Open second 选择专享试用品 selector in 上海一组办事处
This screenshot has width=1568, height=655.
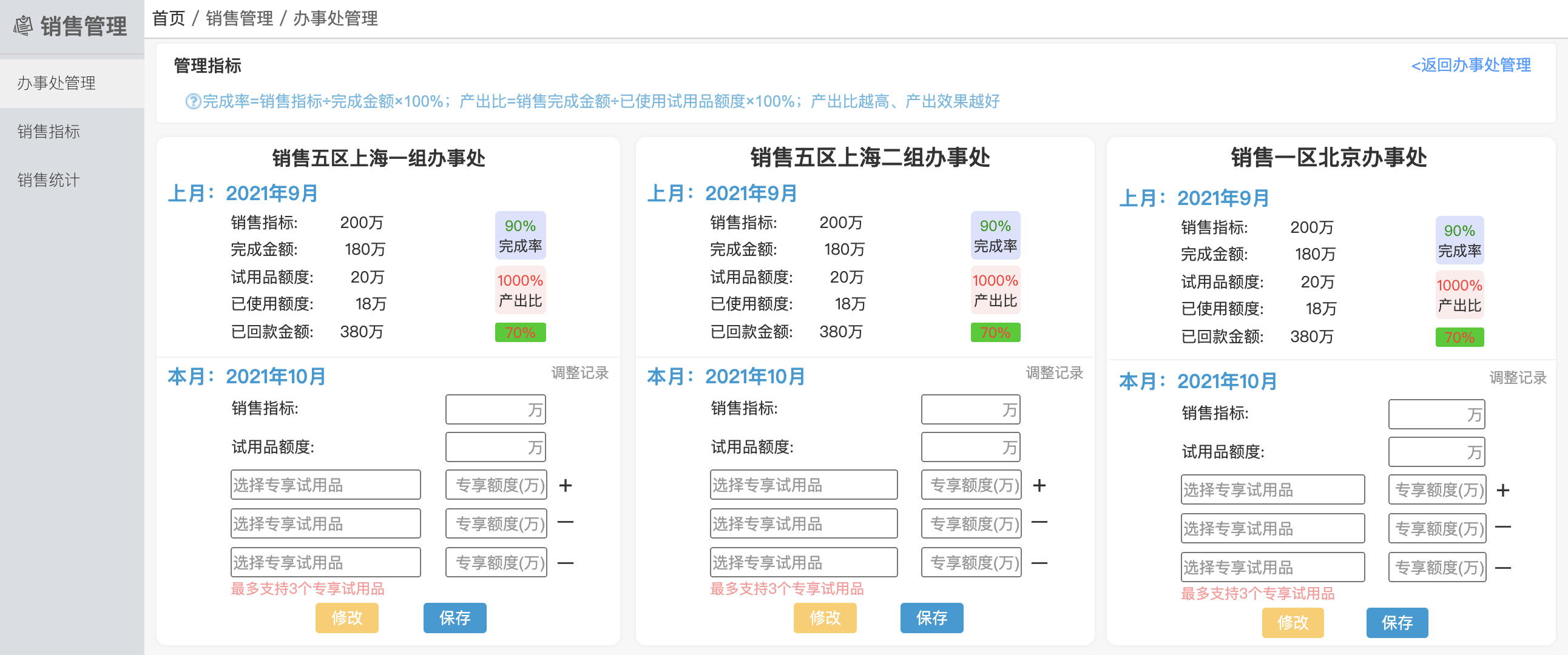[326, 523]
